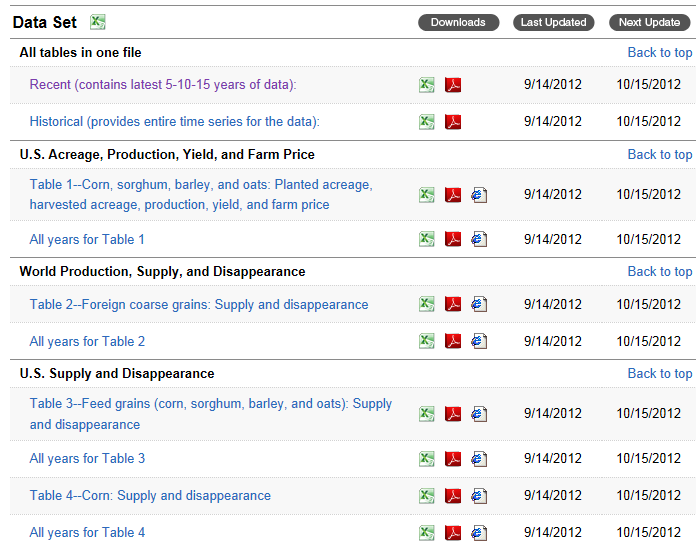Open the All years for Table 3 link

tap(87, 459)
